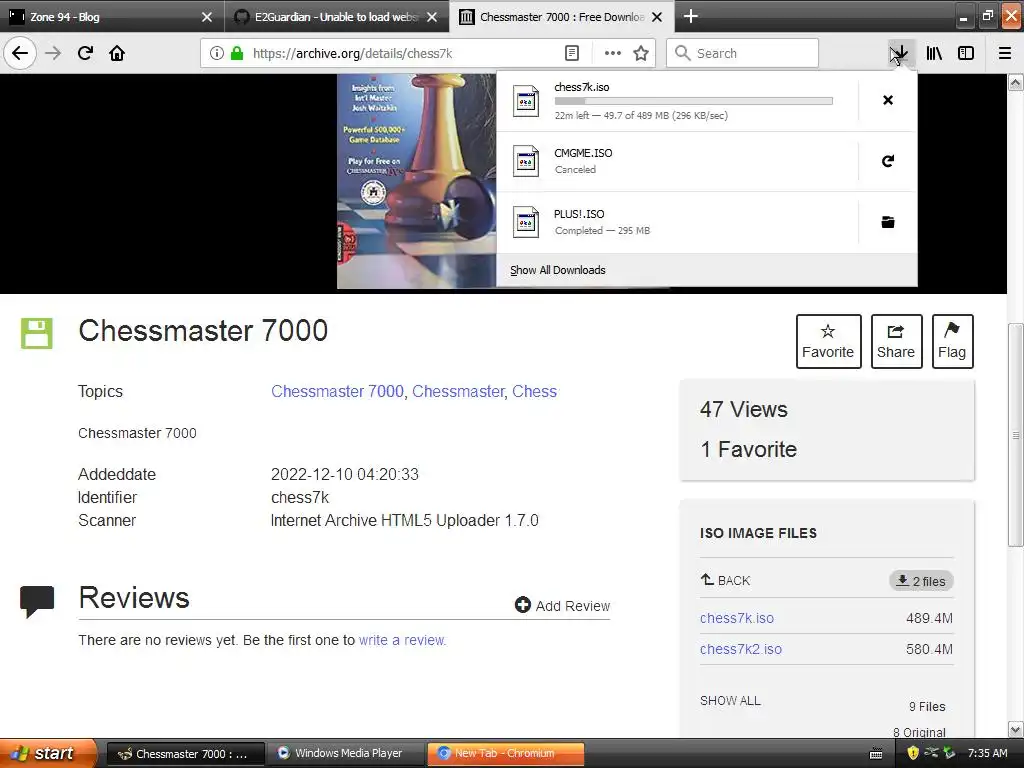This screenshot has width=1024, height=768.
Task: Close the E2Guardian tab
Action: click(x=432, y=17)
